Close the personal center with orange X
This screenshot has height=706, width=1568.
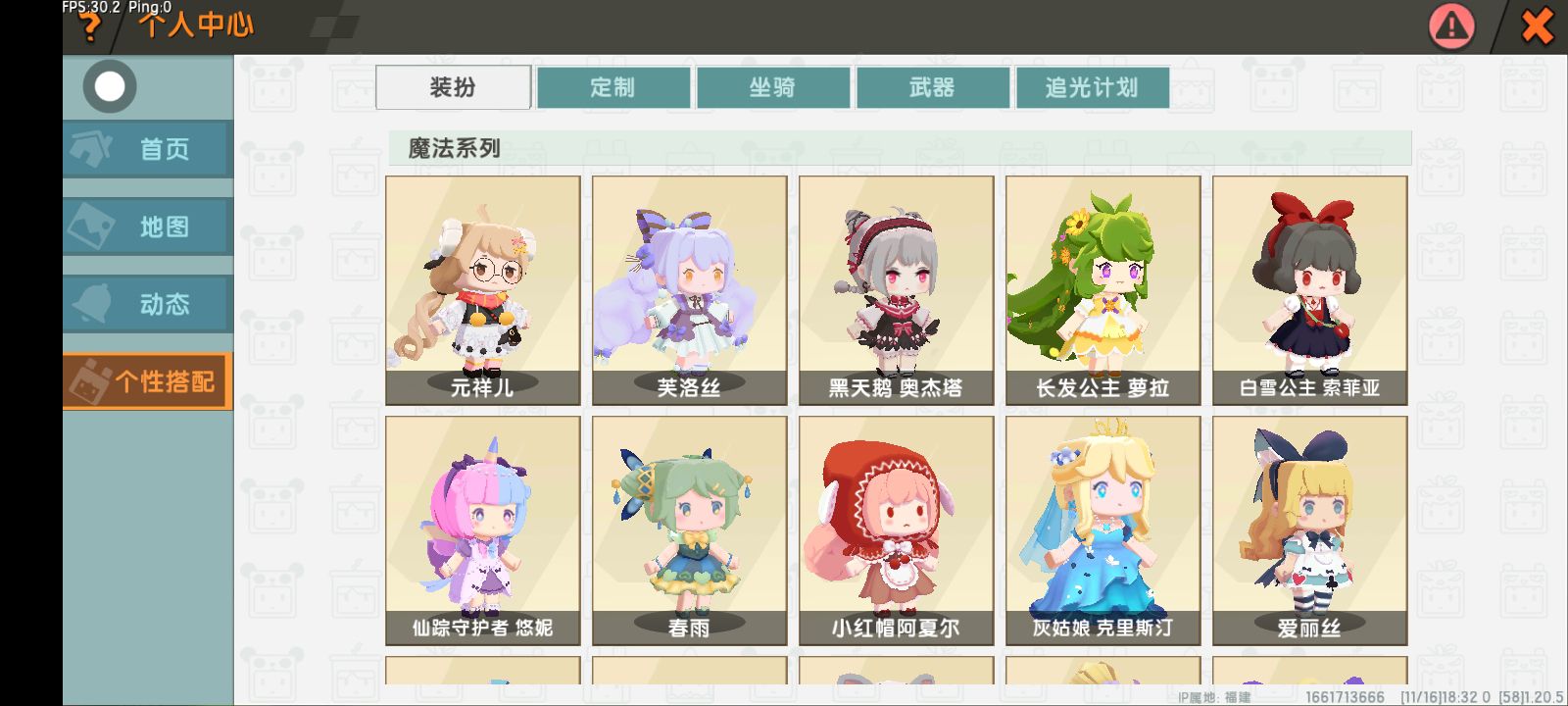[1537, 26]
